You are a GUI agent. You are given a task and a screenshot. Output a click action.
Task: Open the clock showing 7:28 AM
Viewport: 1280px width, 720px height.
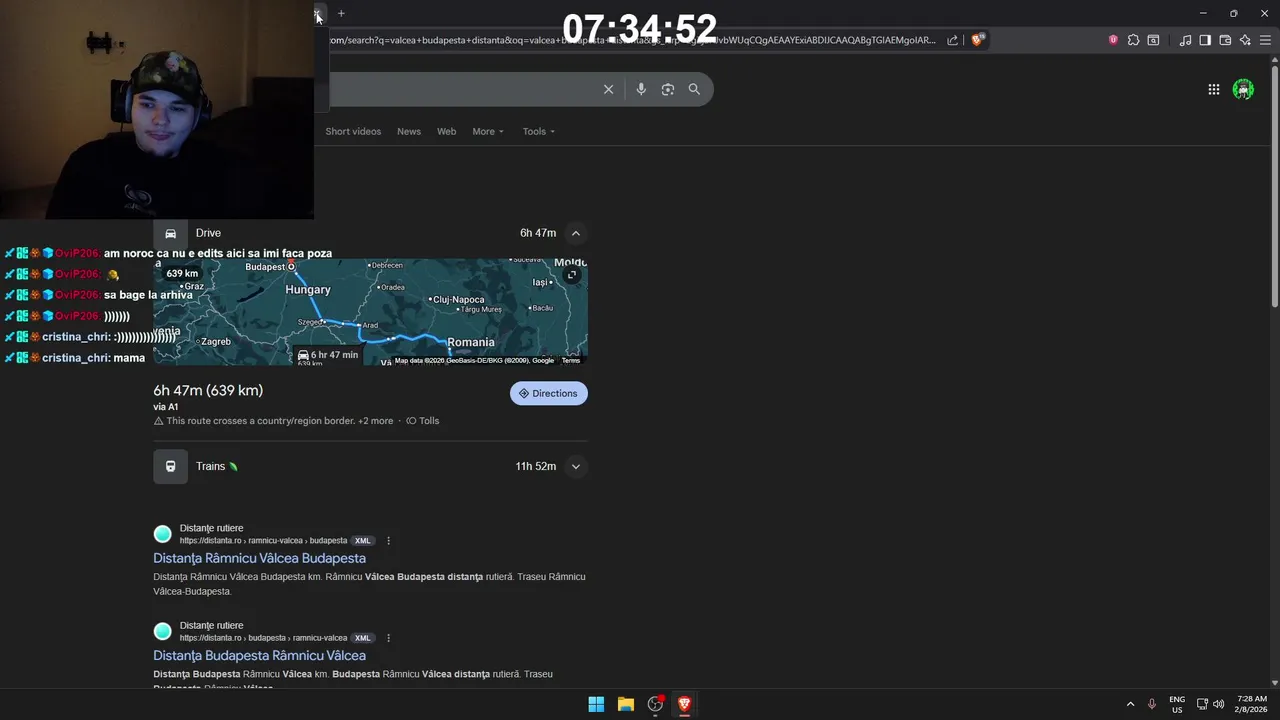point(1251,704)
